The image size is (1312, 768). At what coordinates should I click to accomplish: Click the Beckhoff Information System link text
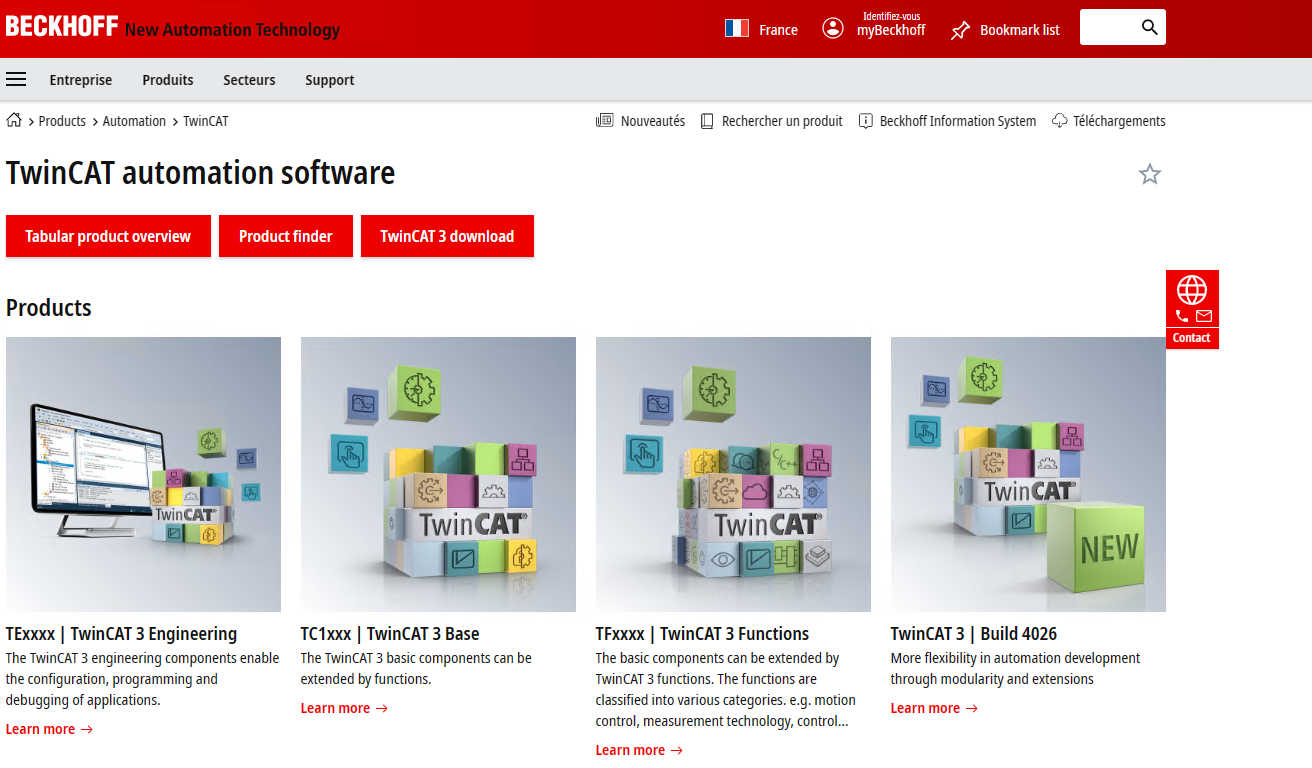[958, 121]
